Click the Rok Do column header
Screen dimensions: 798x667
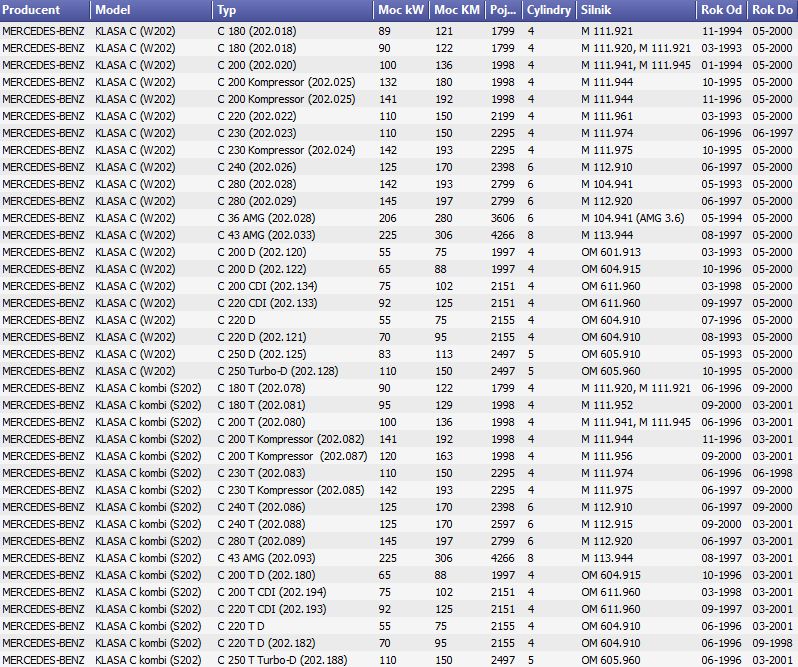pyautogui.click(x=773, y=10)
